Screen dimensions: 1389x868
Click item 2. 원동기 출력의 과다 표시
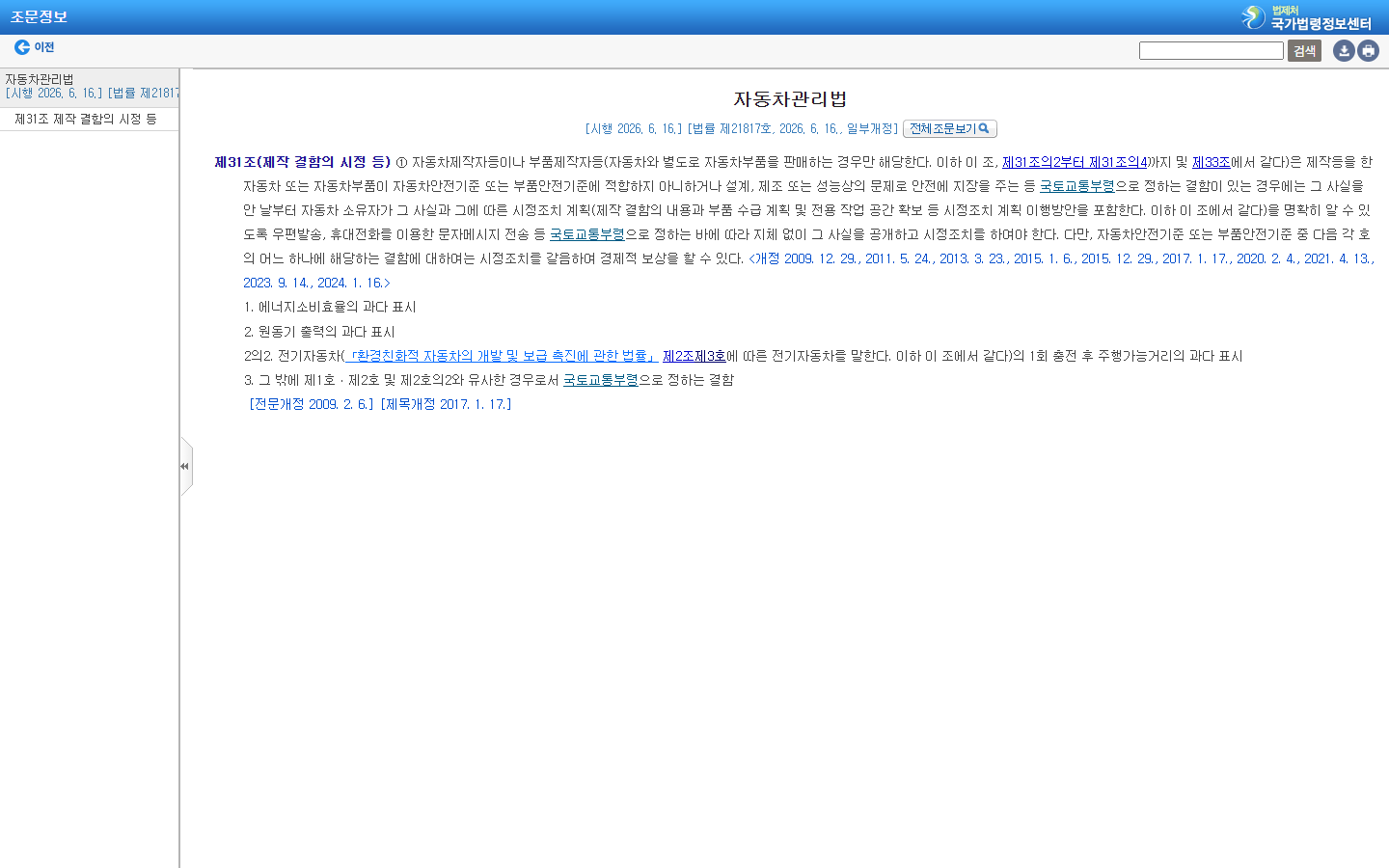coord(319,332)
